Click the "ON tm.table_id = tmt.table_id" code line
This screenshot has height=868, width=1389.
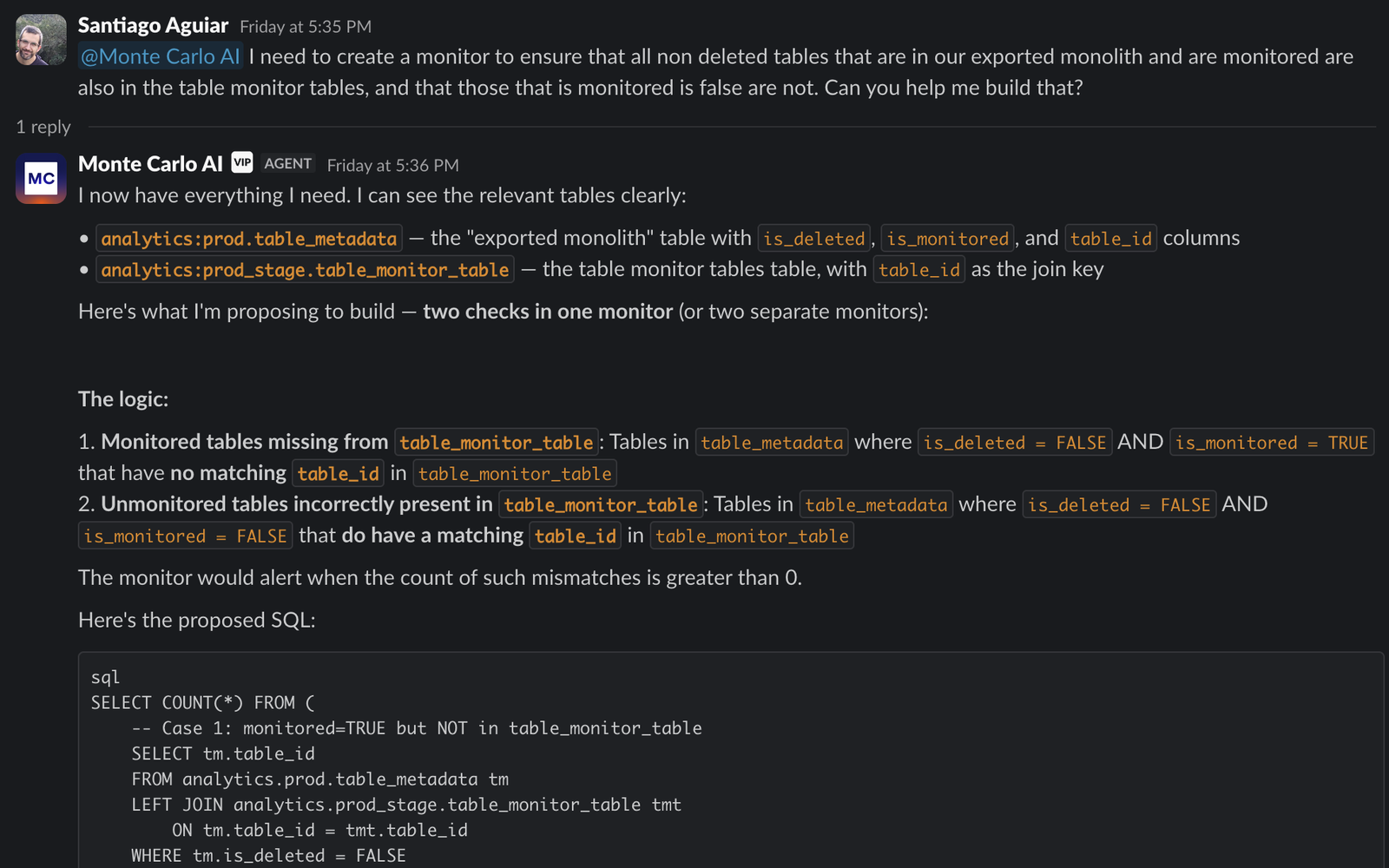pos(319,830)
